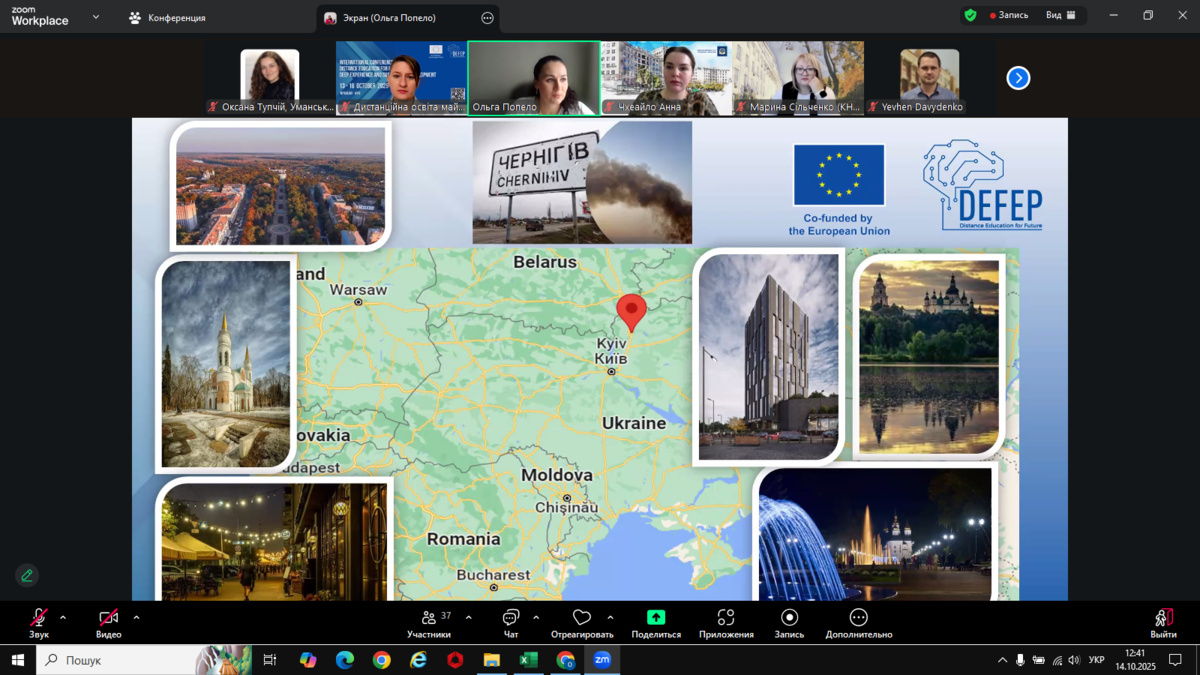
Task: Switch to the Конференция tab
Action: click(x=168, y=18)
